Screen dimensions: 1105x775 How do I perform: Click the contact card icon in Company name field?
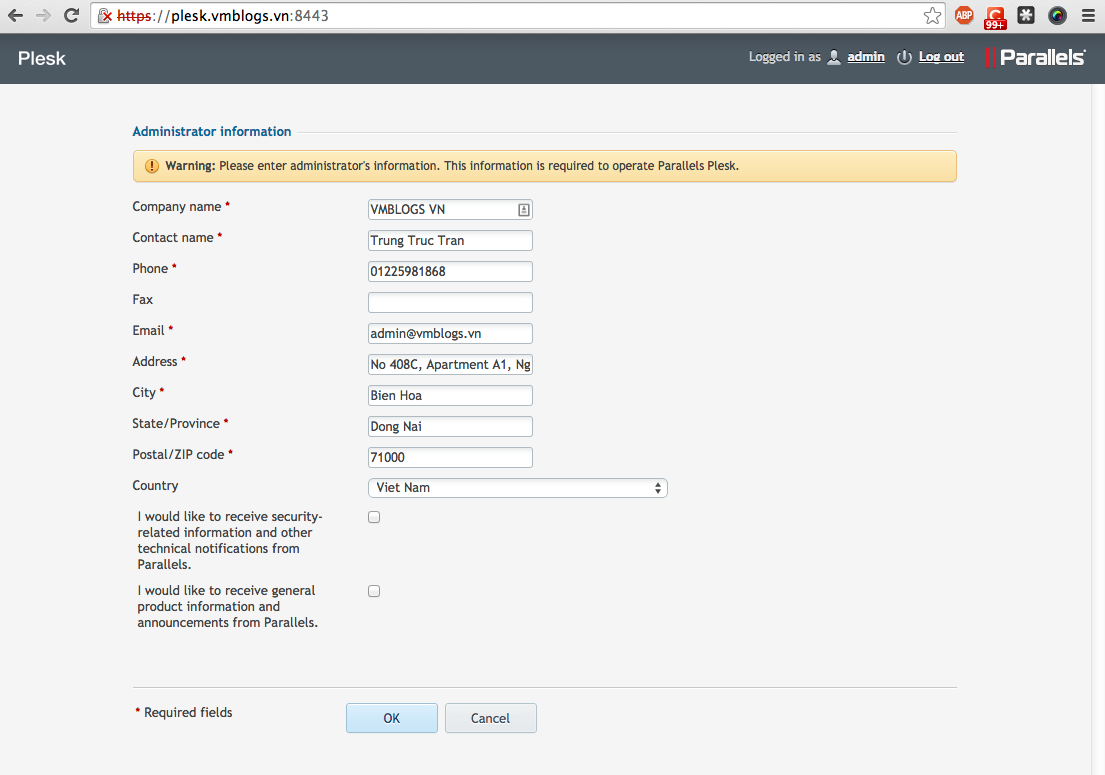[x=523, y=210]
